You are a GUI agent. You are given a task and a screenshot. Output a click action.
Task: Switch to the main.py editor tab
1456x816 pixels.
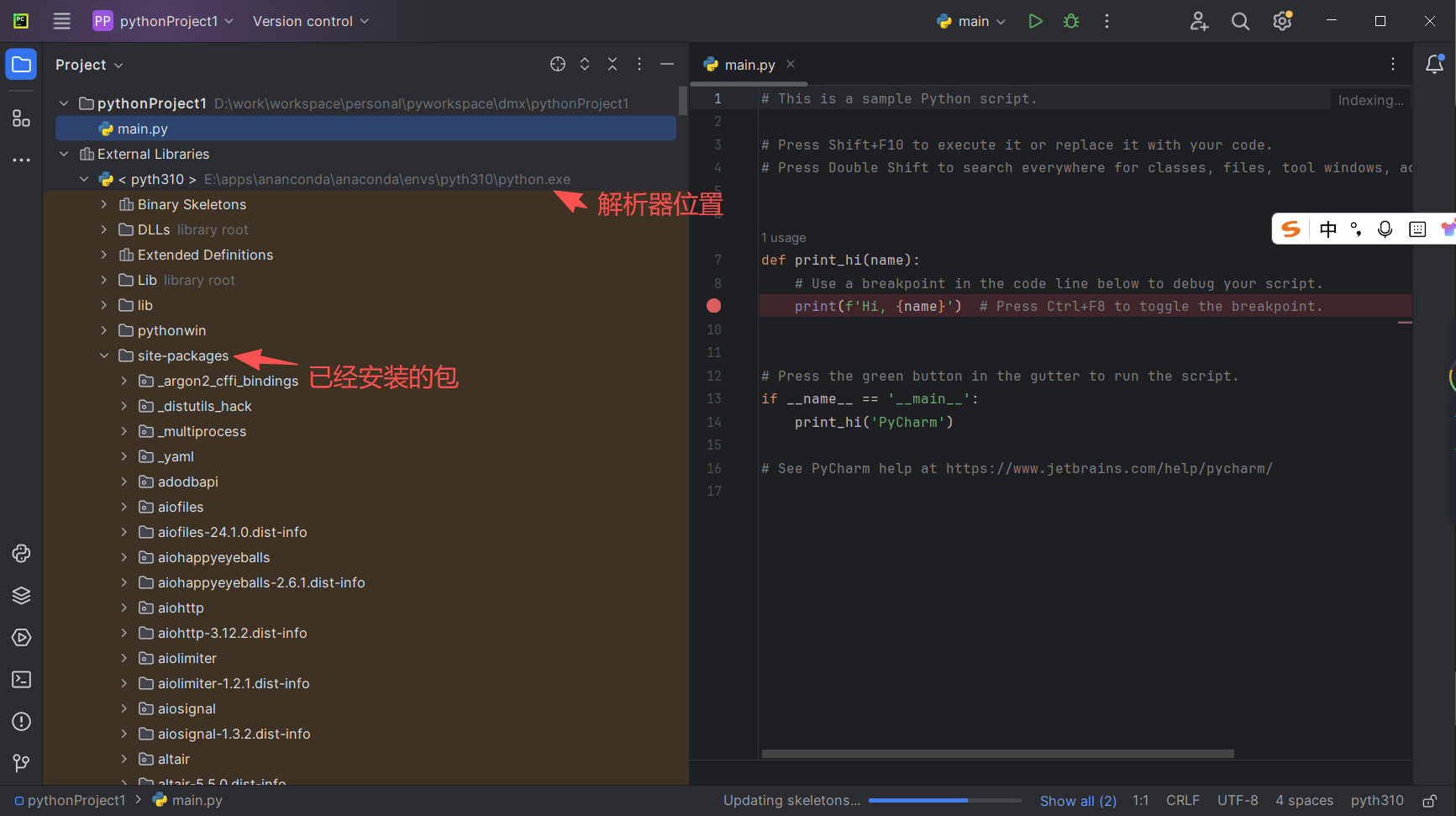pos(749,65)
